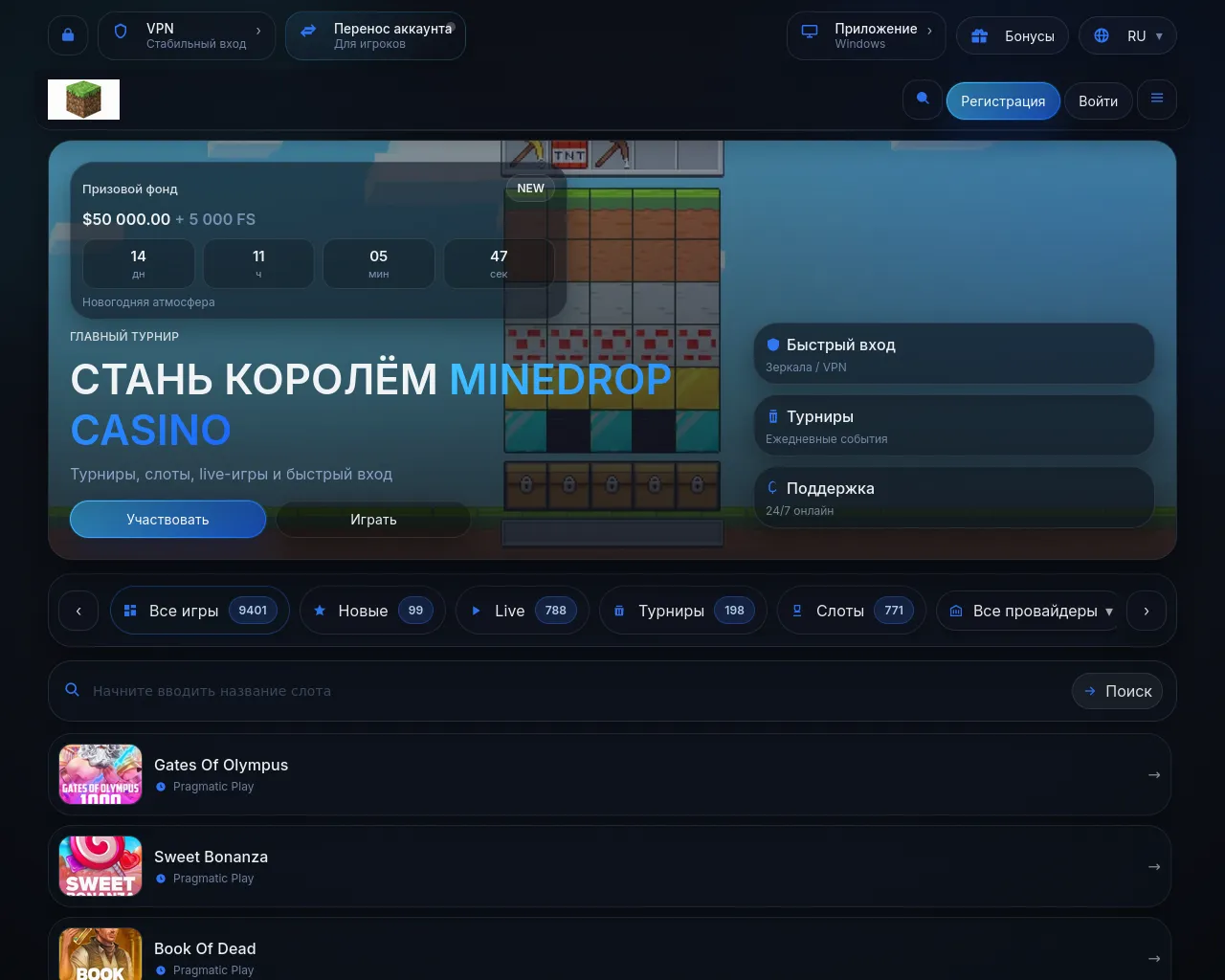Open the Book Of Dead game row
The width and height of the screenshot is (1225, 980).
pyautogui.click(x=610, y=948)
